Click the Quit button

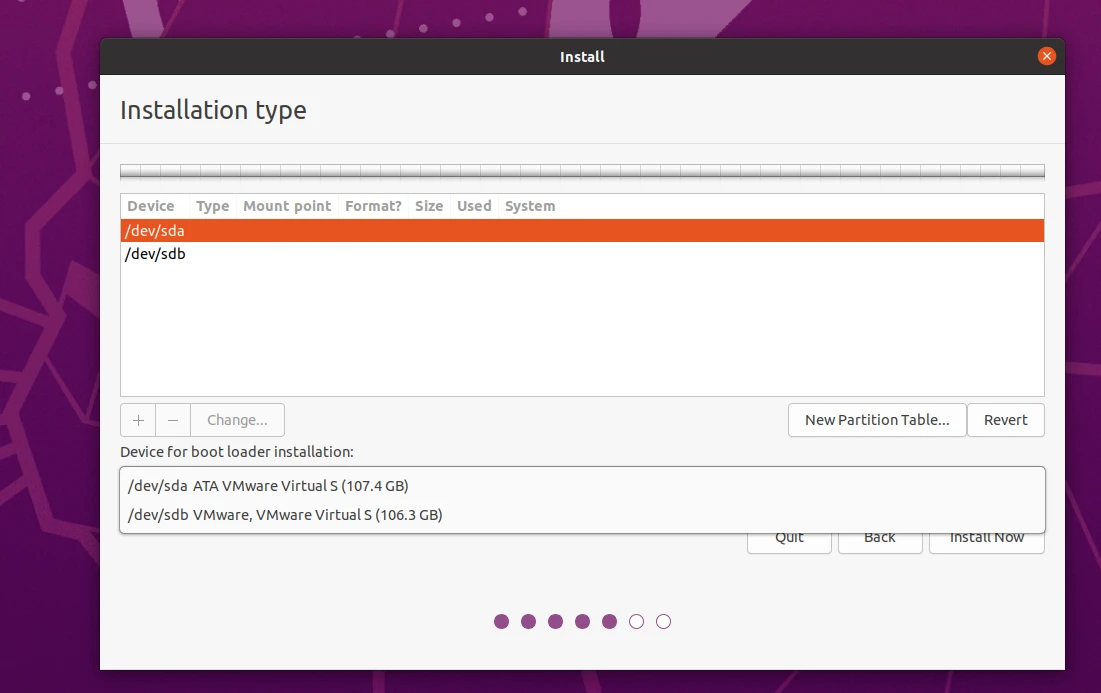pyautogui.click(x=789, y=542)
